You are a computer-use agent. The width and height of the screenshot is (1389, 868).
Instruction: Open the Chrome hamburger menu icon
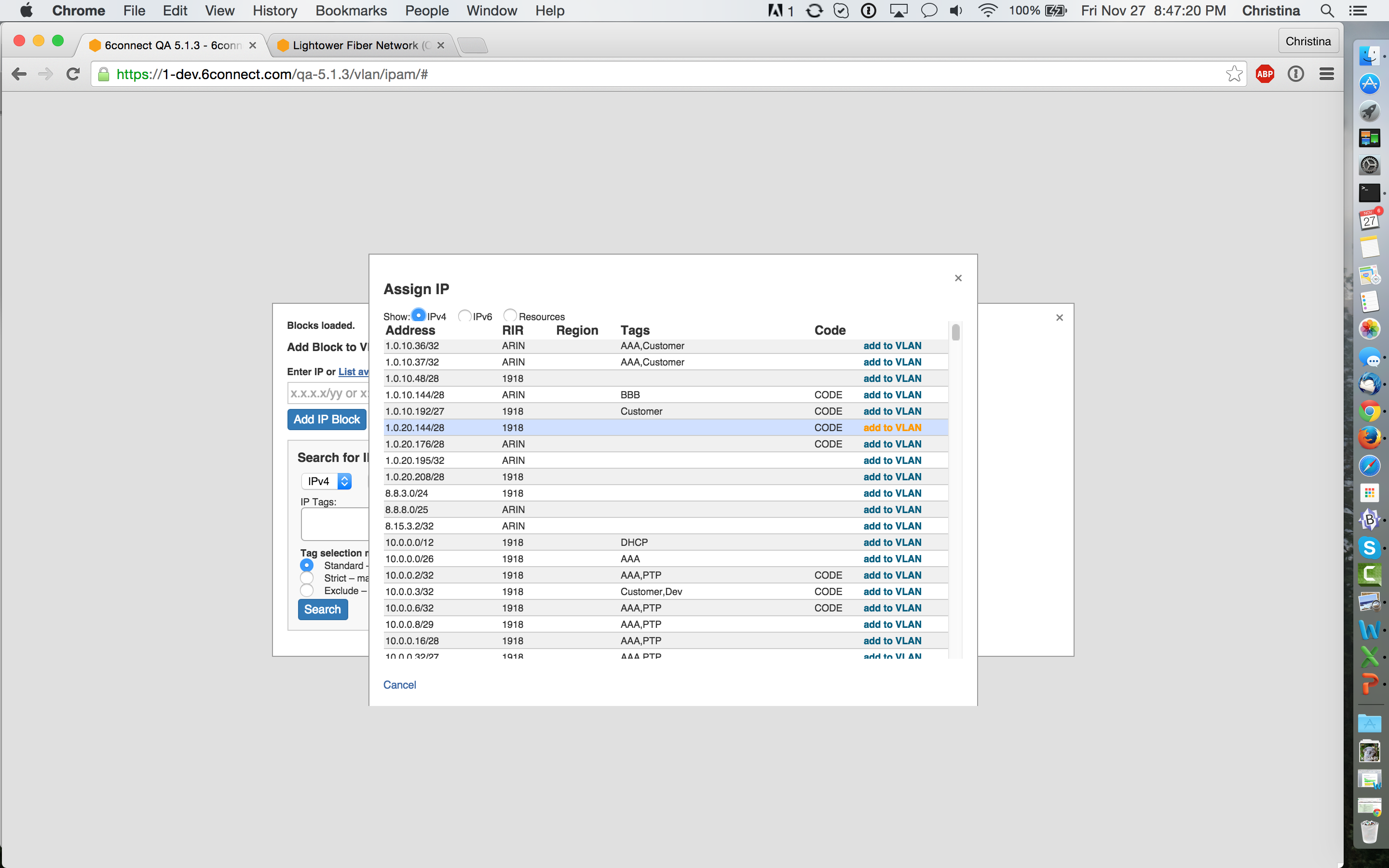[1326, 74]
